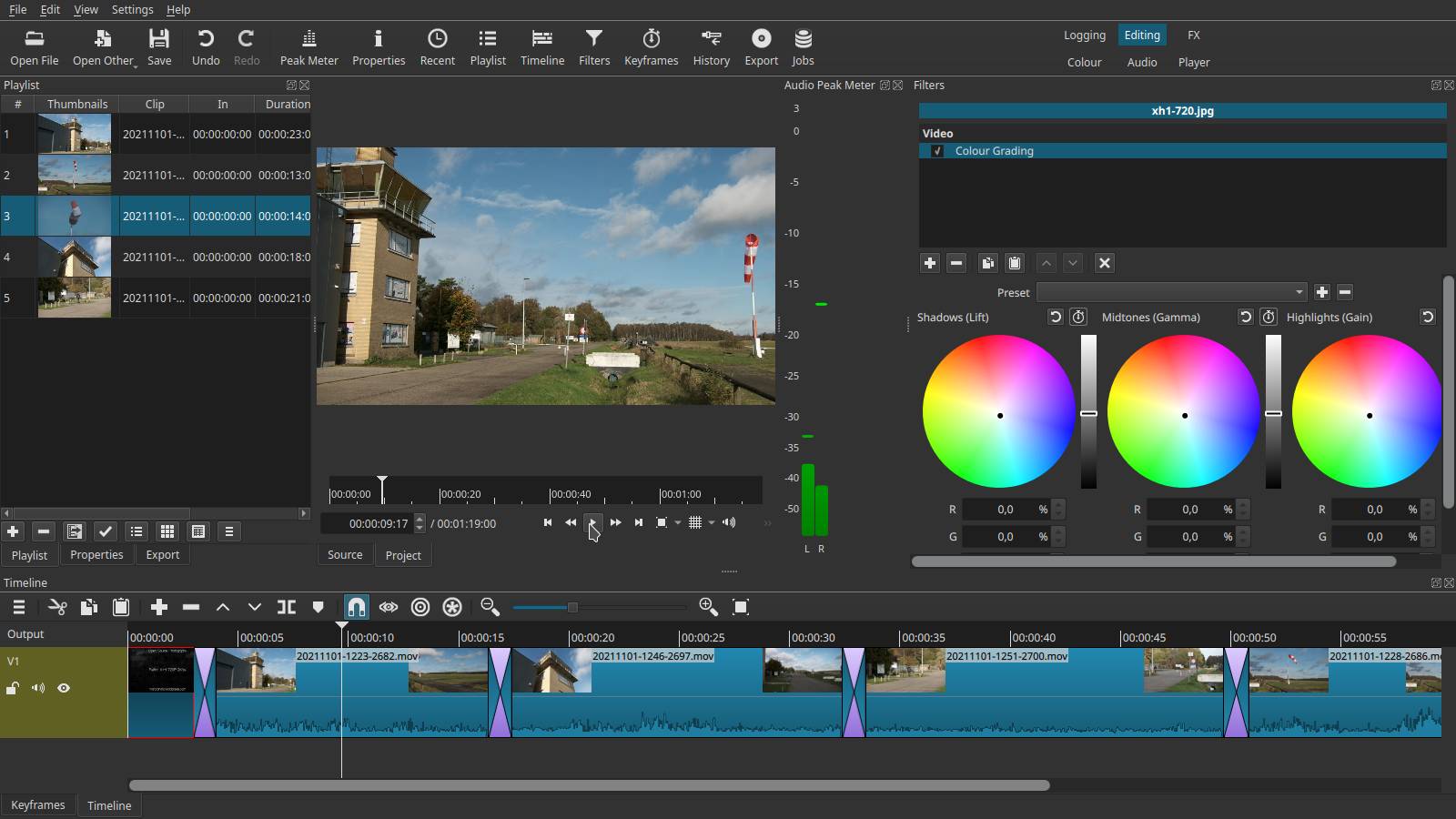Open the Settings menu
Image resolution: width=1456 pixels, height=819 pixels.
[132, 9]
